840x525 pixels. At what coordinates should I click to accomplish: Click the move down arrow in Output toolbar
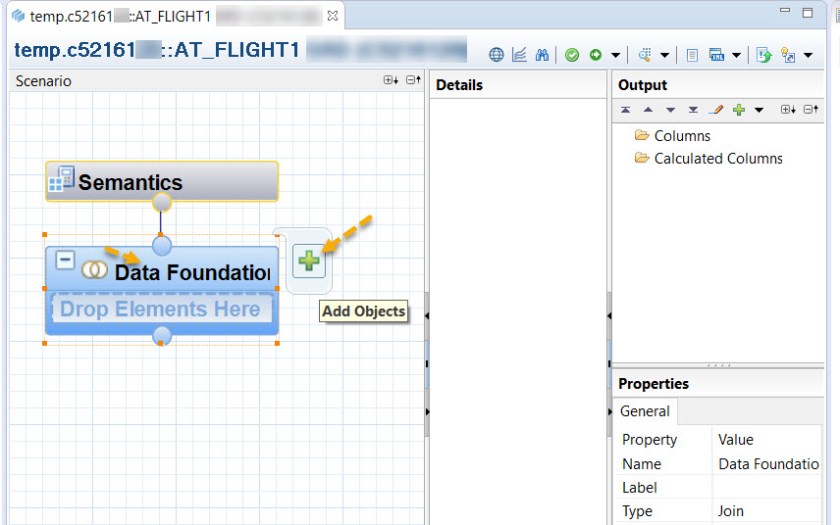coord(670,110)
